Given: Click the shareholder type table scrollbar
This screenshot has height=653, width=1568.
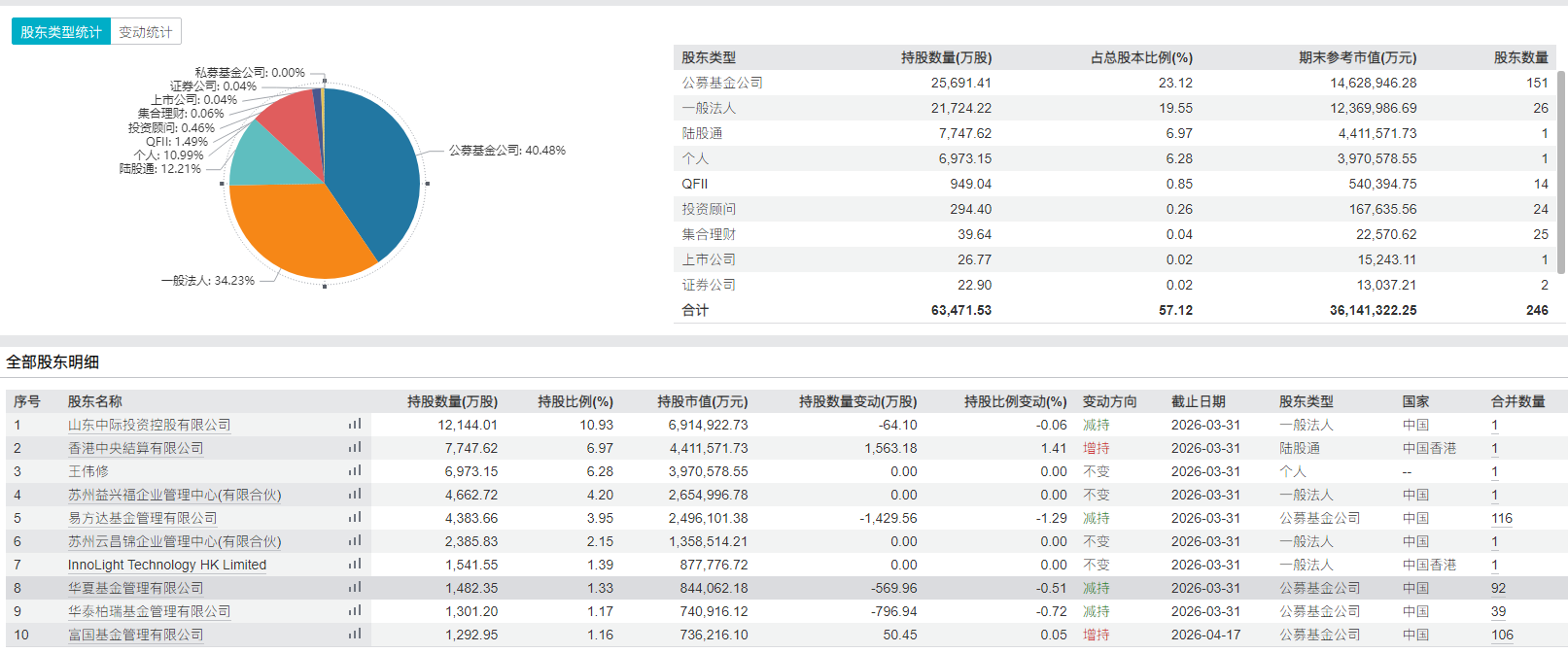Looking at the screenshot, I should [x=1561, y=165].
